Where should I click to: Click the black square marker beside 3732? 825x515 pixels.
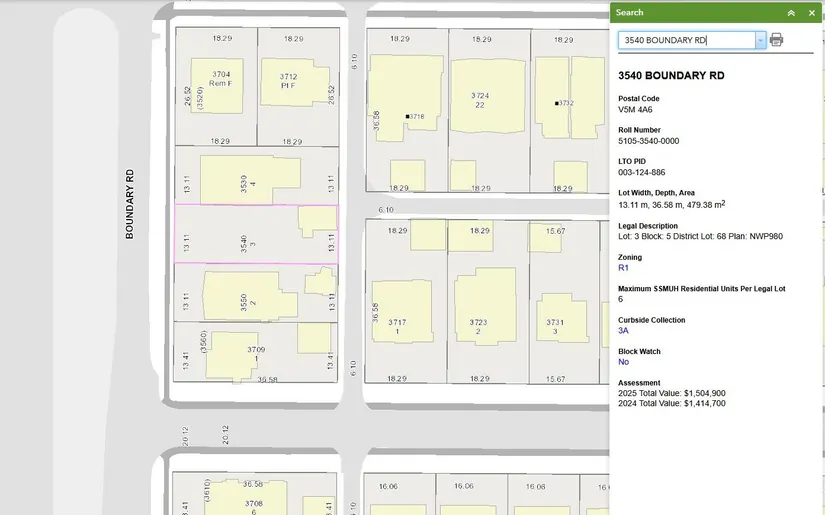pos(556,103)
